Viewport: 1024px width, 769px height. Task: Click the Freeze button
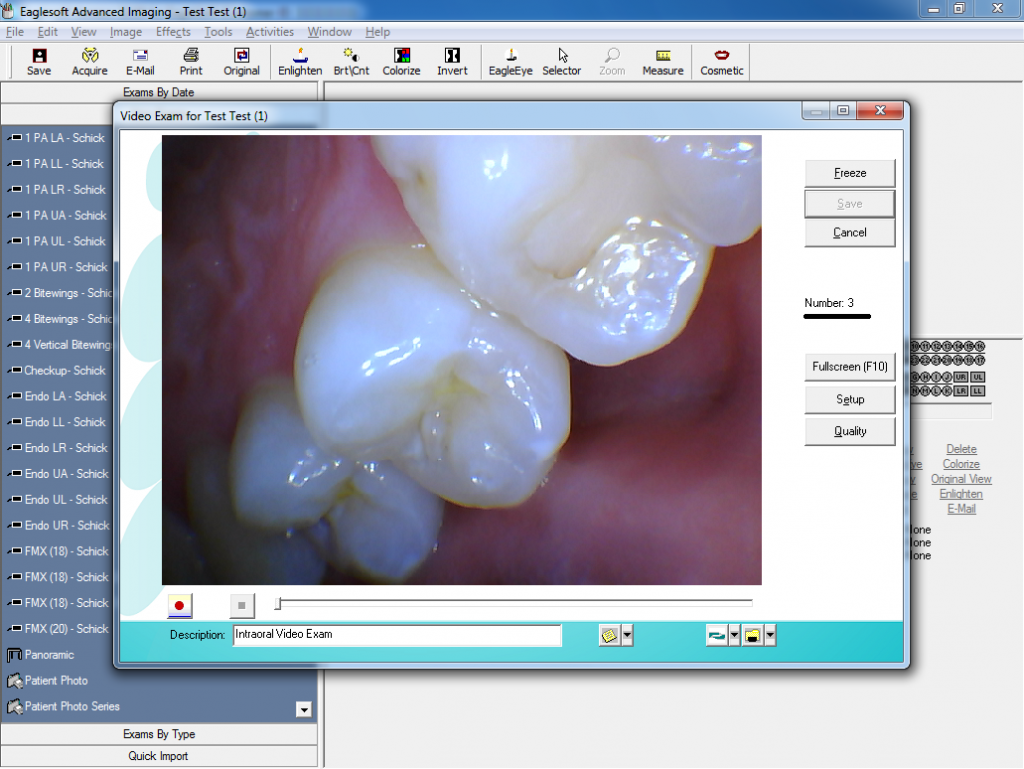850,173
